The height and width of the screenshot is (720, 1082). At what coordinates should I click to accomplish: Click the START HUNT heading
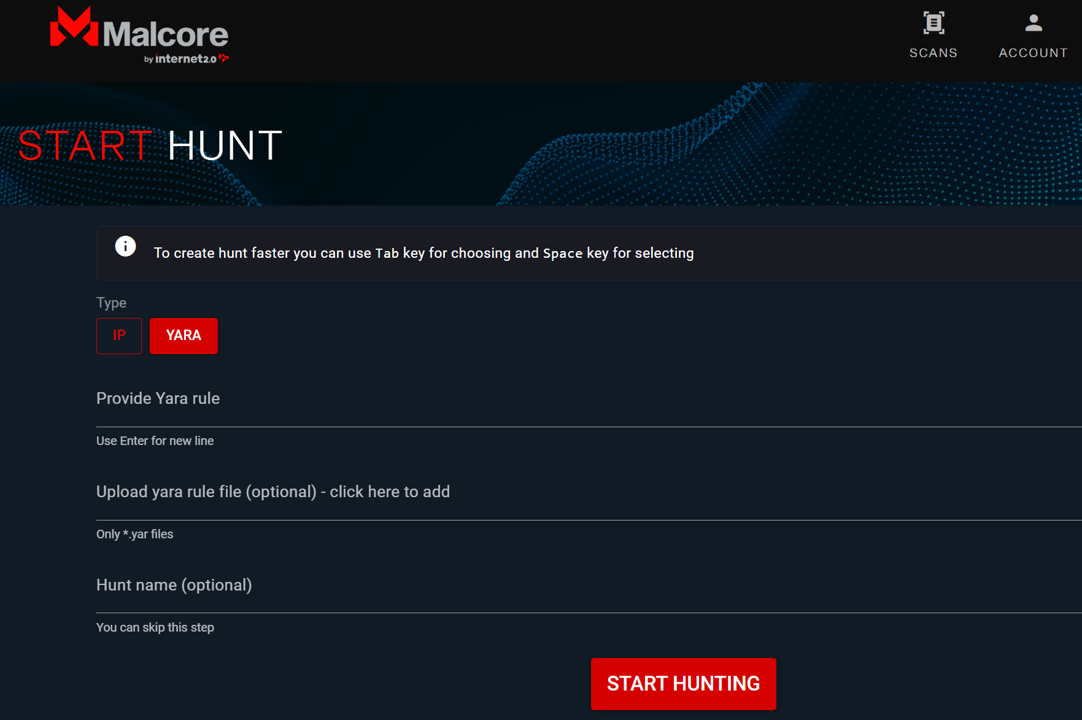point(150,146)
